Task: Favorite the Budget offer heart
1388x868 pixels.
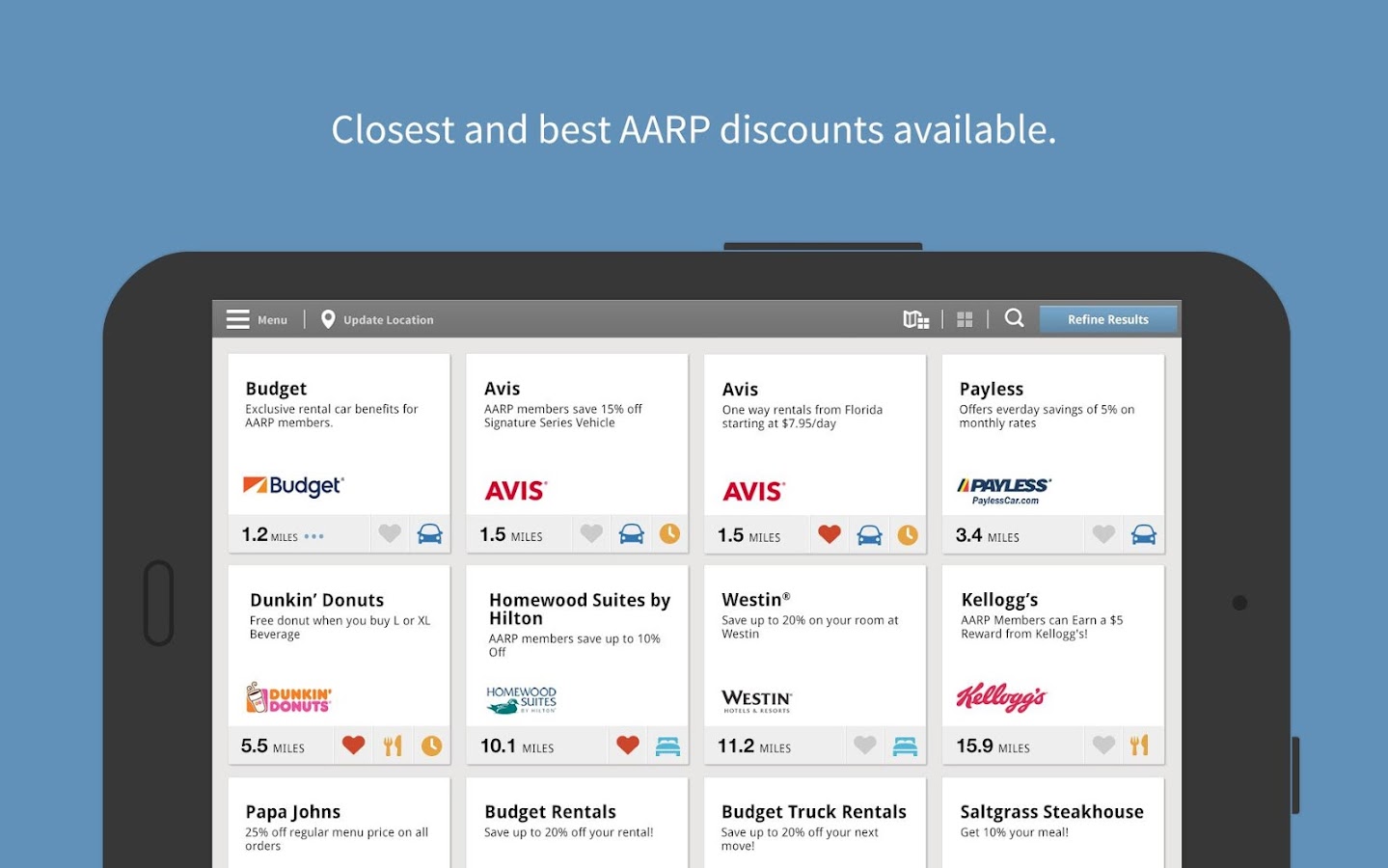Action: coord(390,533)
